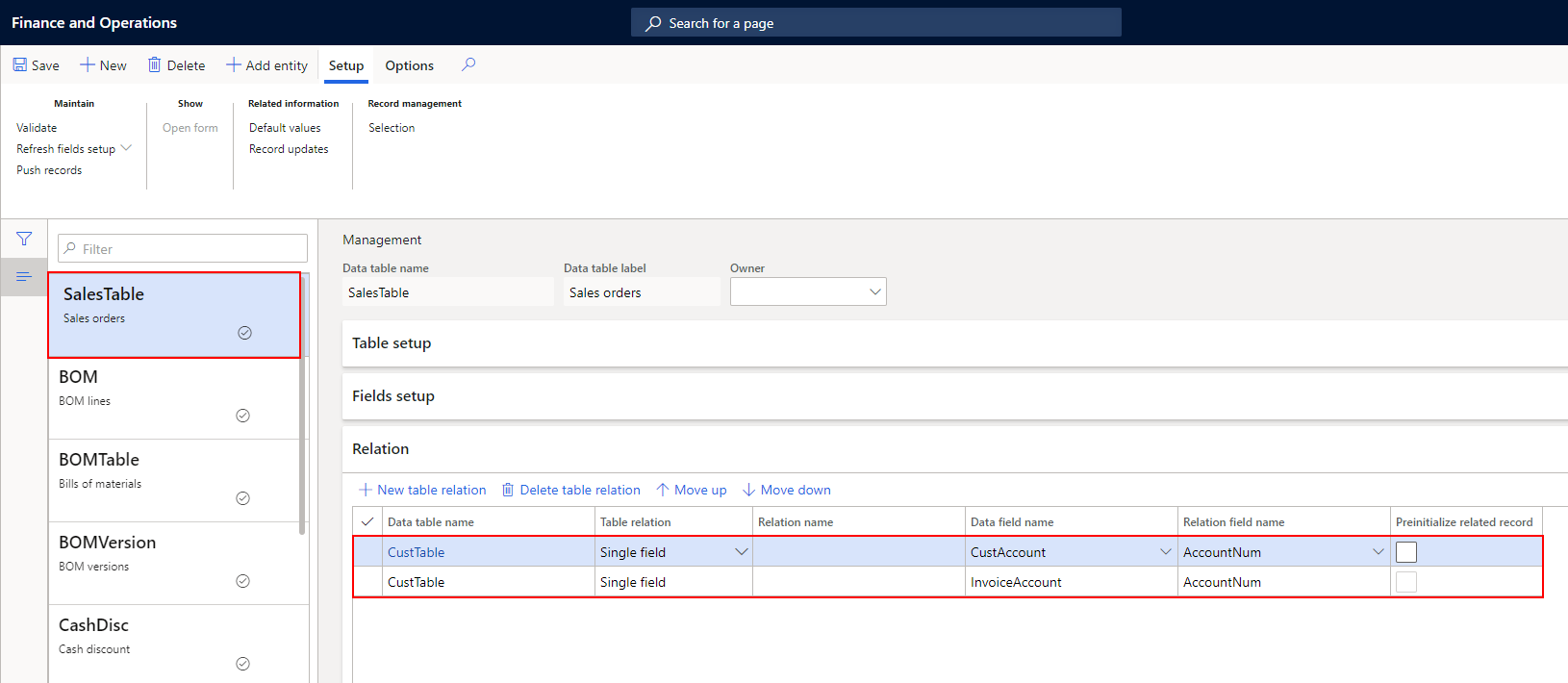Click Move up arrow in Relation
This screenshot has width=1568, height=683.
click(x=663, y=490)
